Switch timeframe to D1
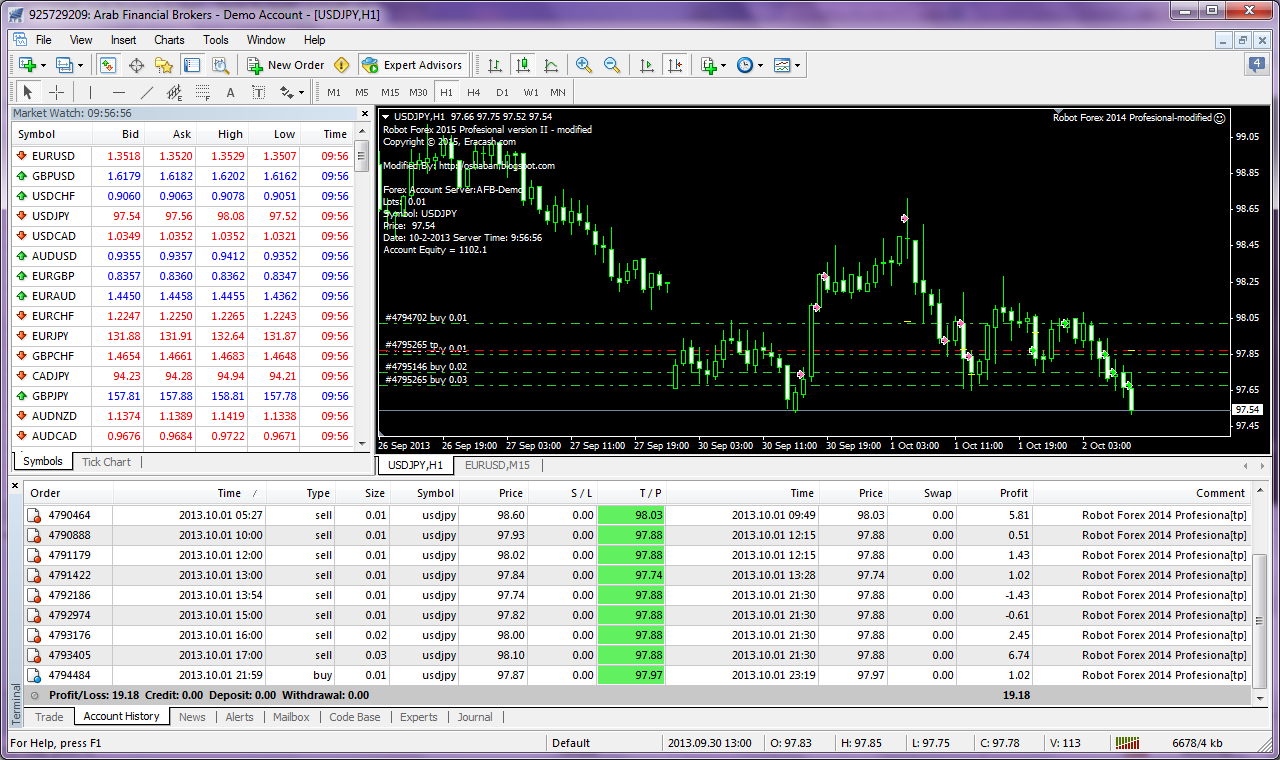The width and height of the screenshot is (1280, 760). [x=502, y=92]
